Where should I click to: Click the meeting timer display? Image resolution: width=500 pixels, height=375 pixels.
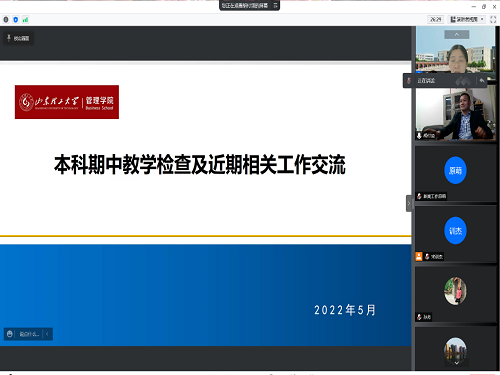(x=435, y=19)
